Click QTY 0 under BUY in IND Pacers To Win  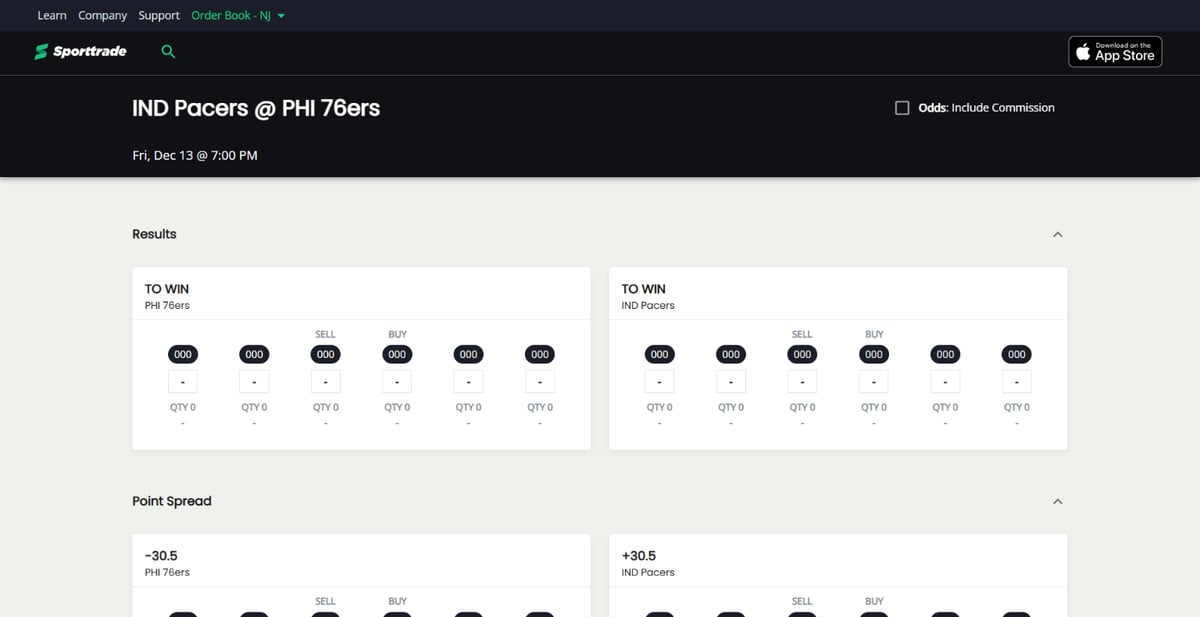point(874,407)
